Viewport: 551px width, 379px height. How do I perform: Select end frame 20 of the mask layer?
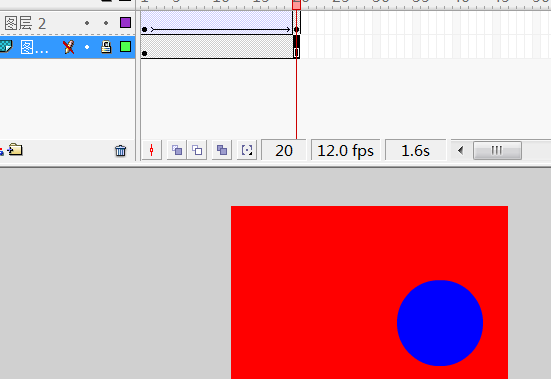point(297,47)
